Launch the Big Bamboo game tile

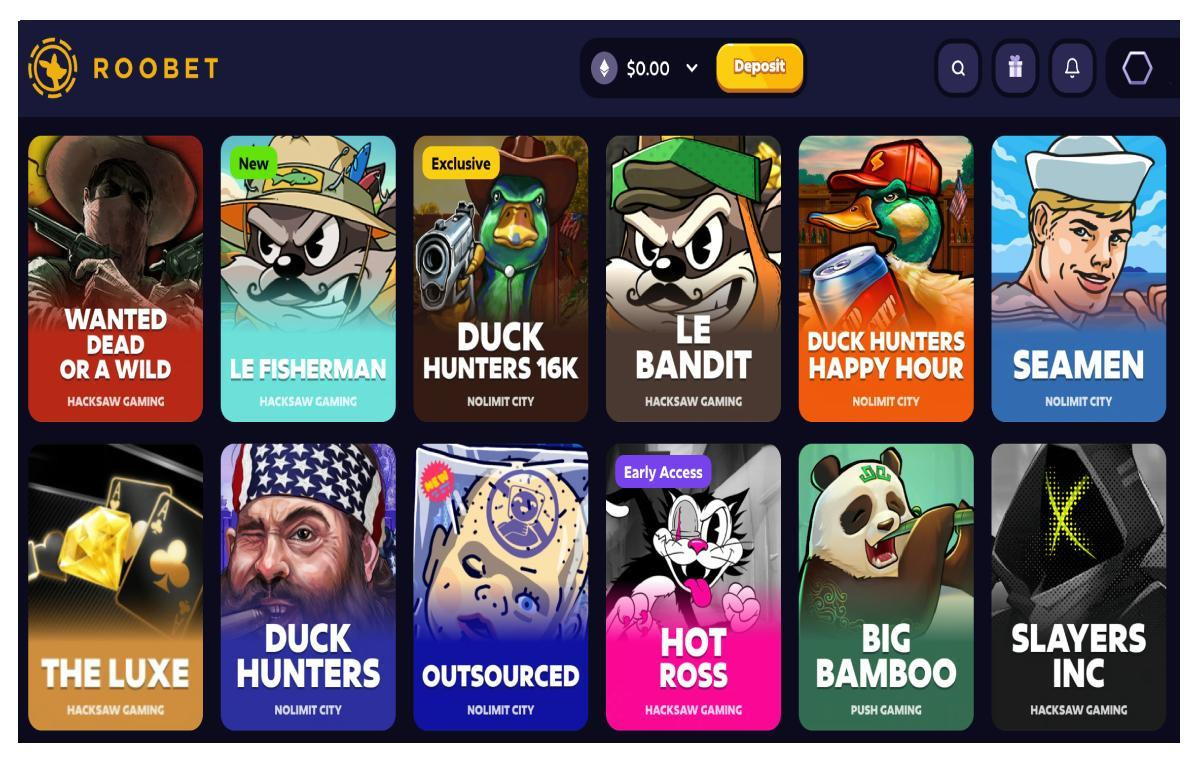(x=886, y=587)
